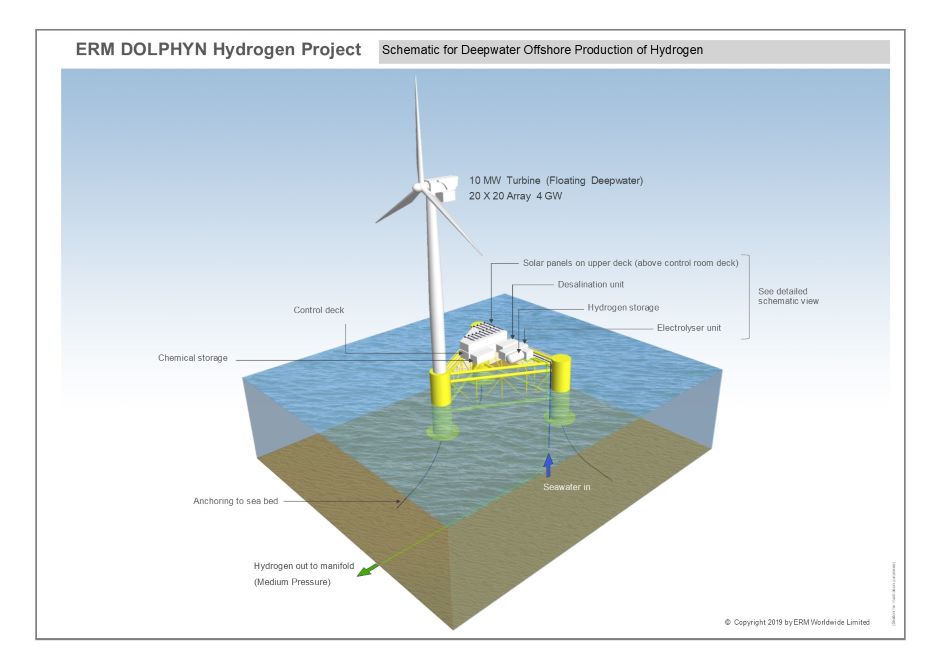Click the blue seawater intake arrow
Screen dimensions: 940x665
[547, 465]
